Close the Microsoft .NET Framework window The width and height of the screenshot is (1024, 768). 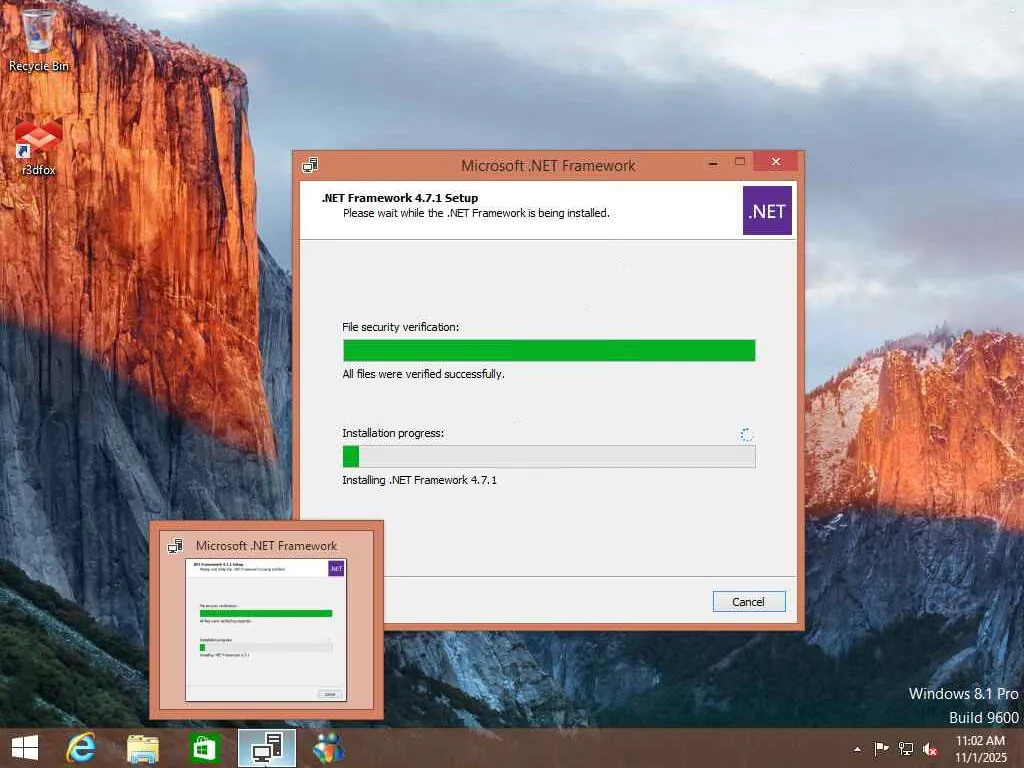click(775, 161)
